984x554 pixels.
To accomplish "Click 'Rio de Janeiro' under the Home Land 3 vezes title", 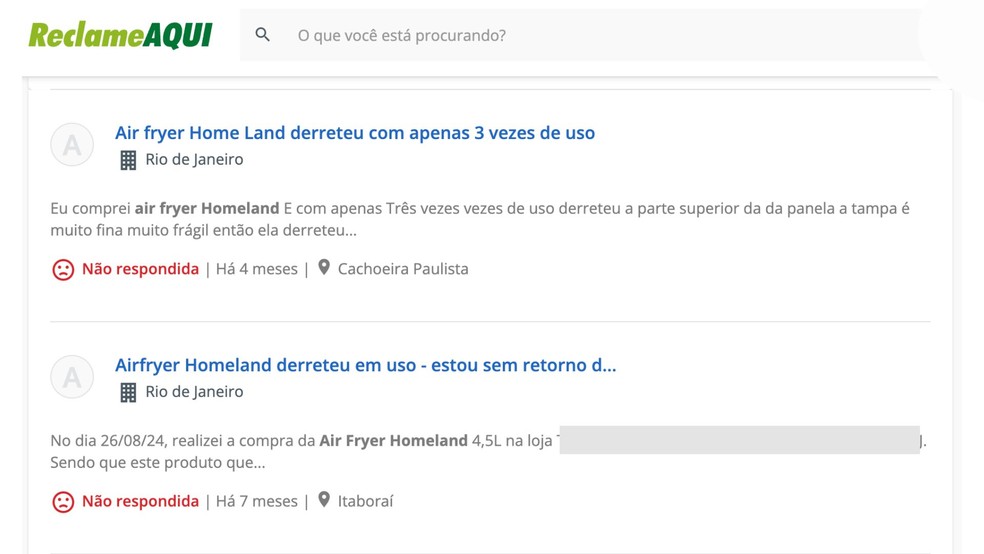I will click(195, 159).
